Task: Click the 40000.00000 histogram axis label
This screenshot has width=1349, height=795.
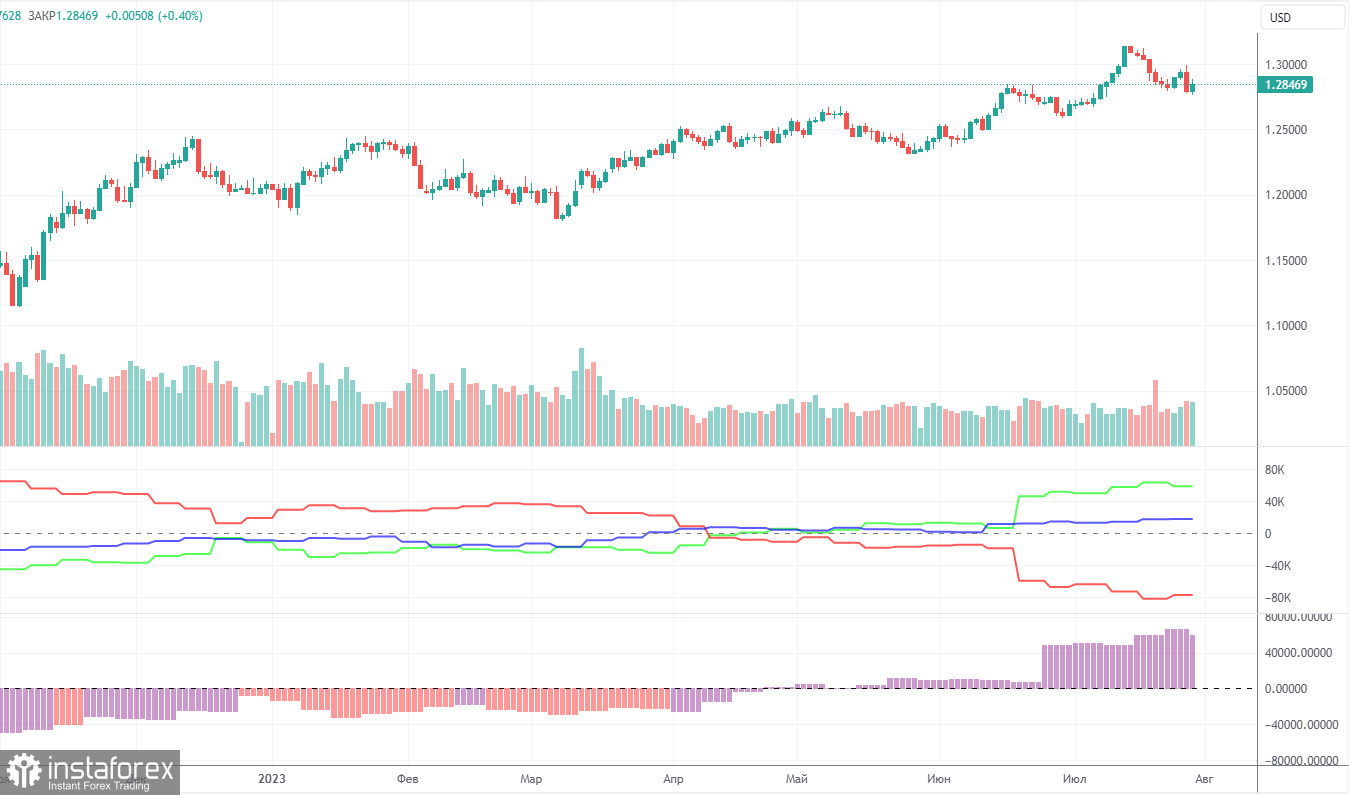Action: (x=1299, y=653)
